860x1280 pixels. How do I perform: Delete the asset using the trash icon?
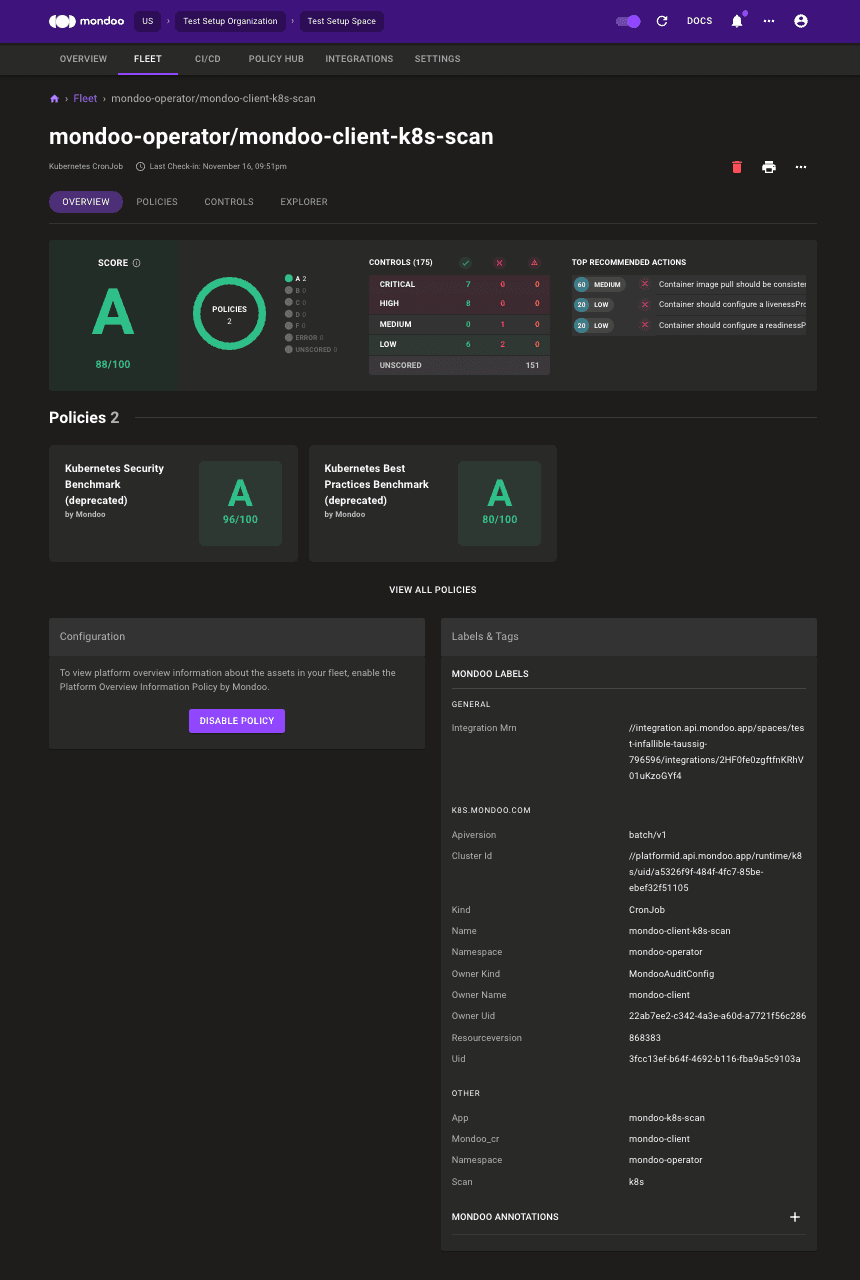coord(737,167)
